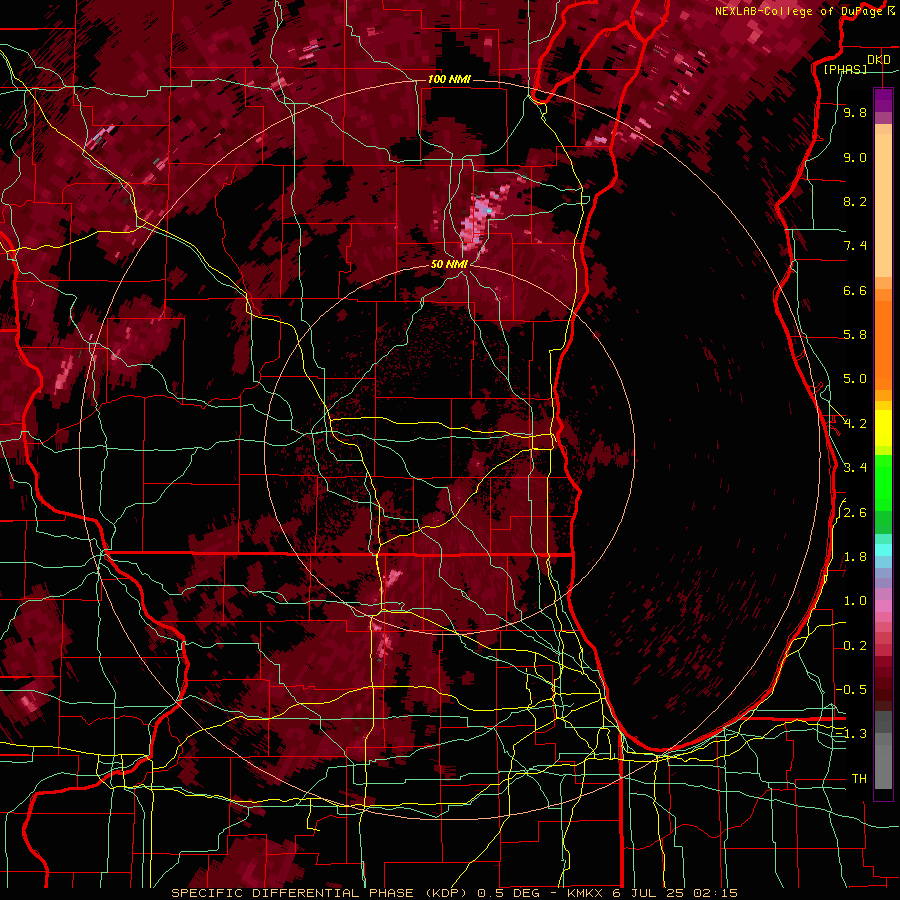Click the [PHAS] units label
Screen dimensions: 900x900
(x=845, y=69)
